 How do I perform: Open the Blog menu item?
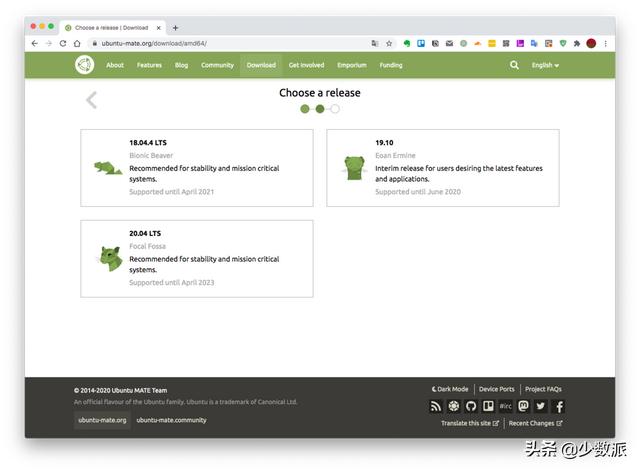tap(181, 65)
